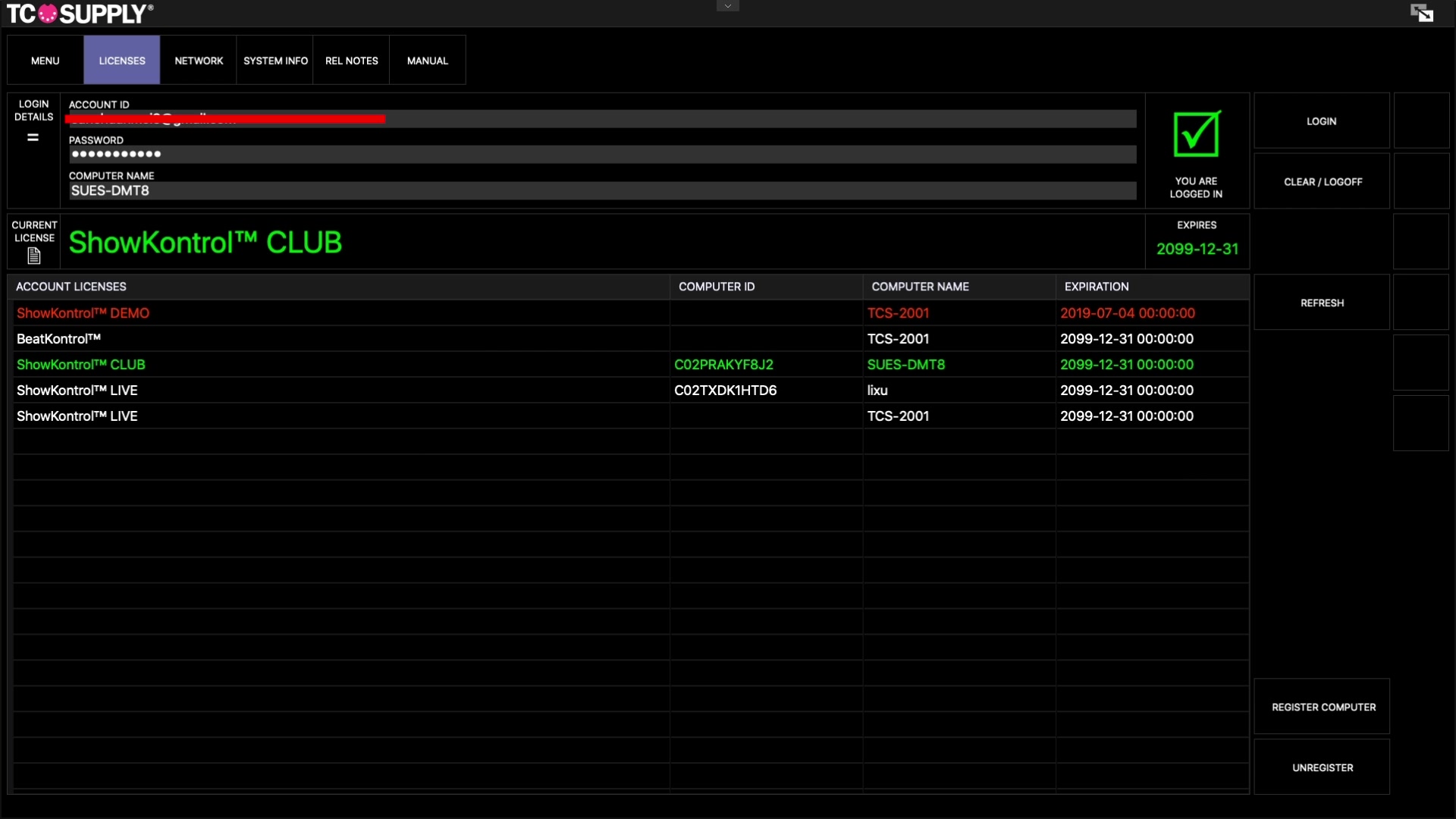The height and width of the screenshot is (819, 1456).
Task: Click the large ShowKontrol CLUB current license title
Action: pos(206,243)
